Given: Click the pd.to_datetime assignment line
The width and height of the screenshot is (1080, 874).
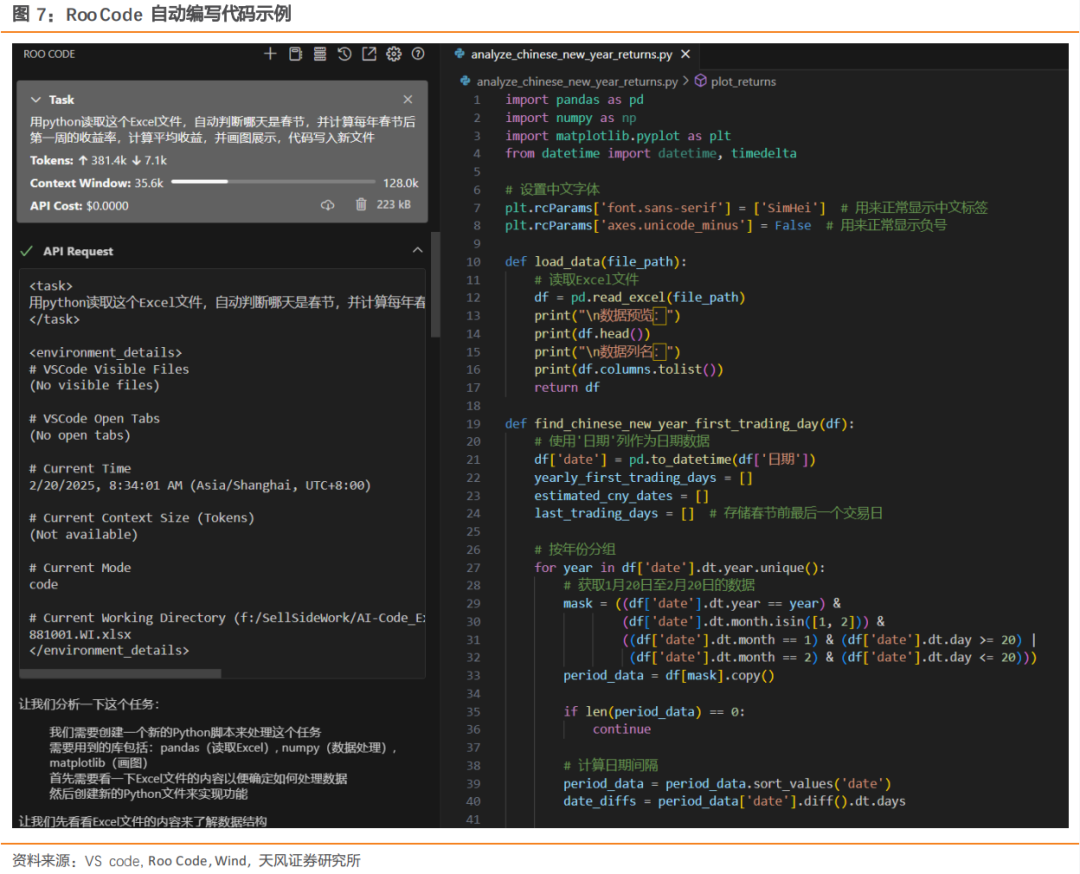Looking at the screenshot, I should [675, 459].
